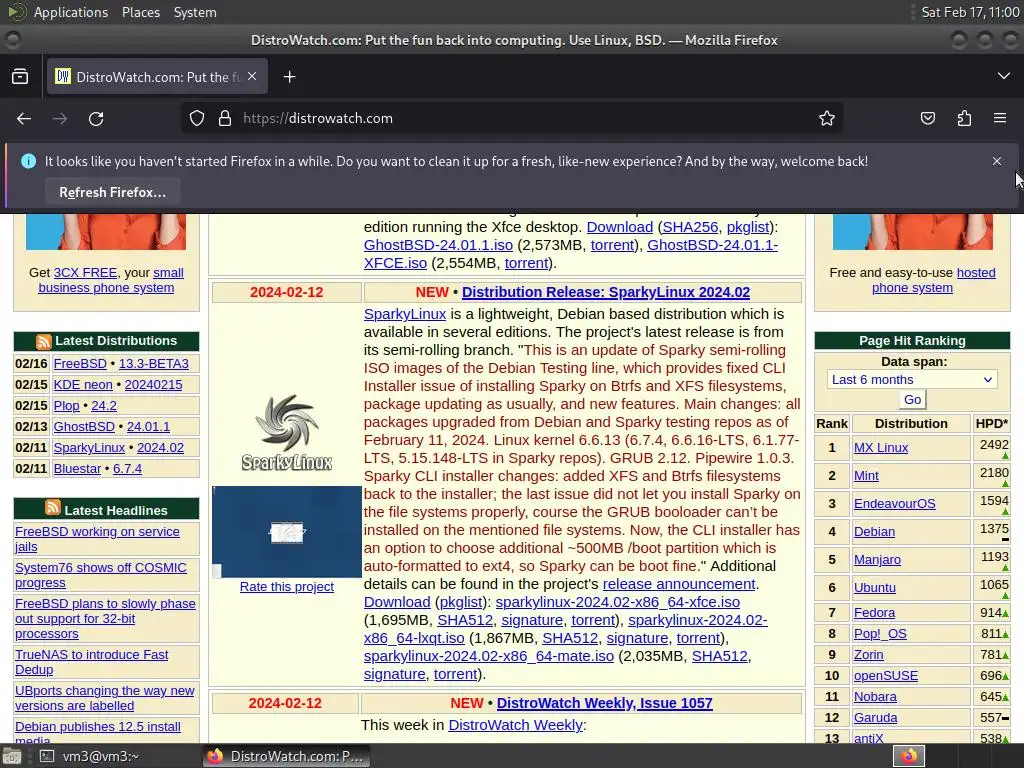Open Plop version 24.2 link

point(104,406)
